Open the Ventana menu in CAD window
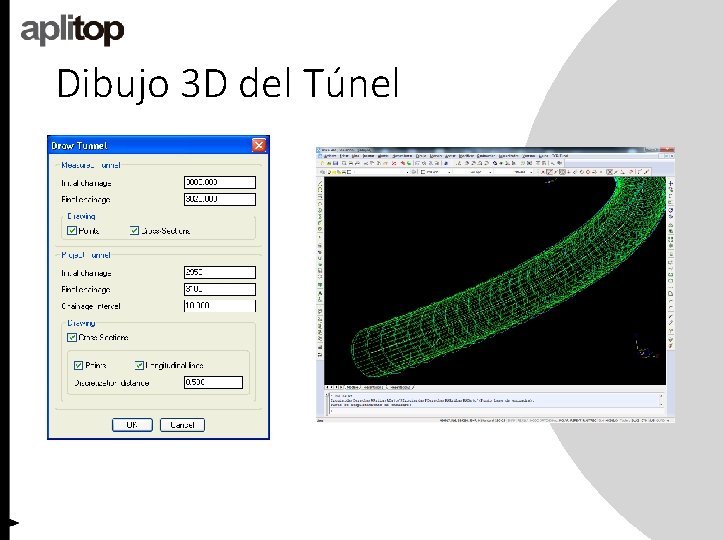Viewport: 723px width, 540px height. pyautogui.click(x=528, y=156)
